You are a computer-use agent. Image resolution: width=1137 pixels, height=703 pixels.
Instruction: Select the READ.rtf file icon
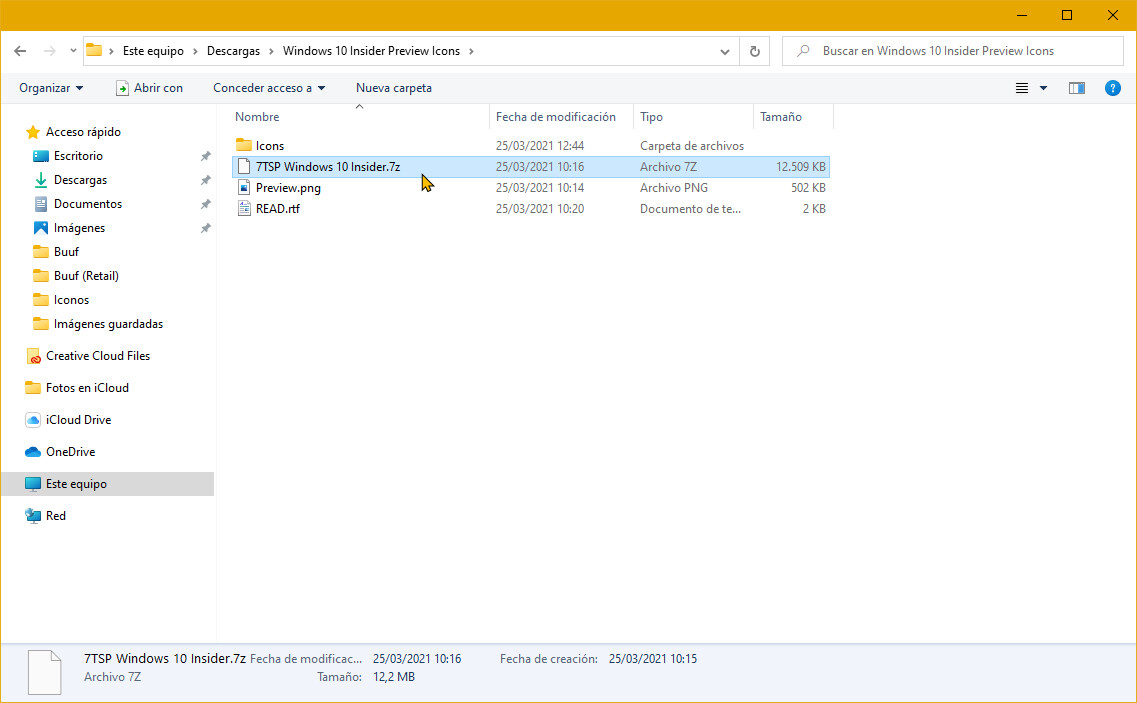[244, 208]
